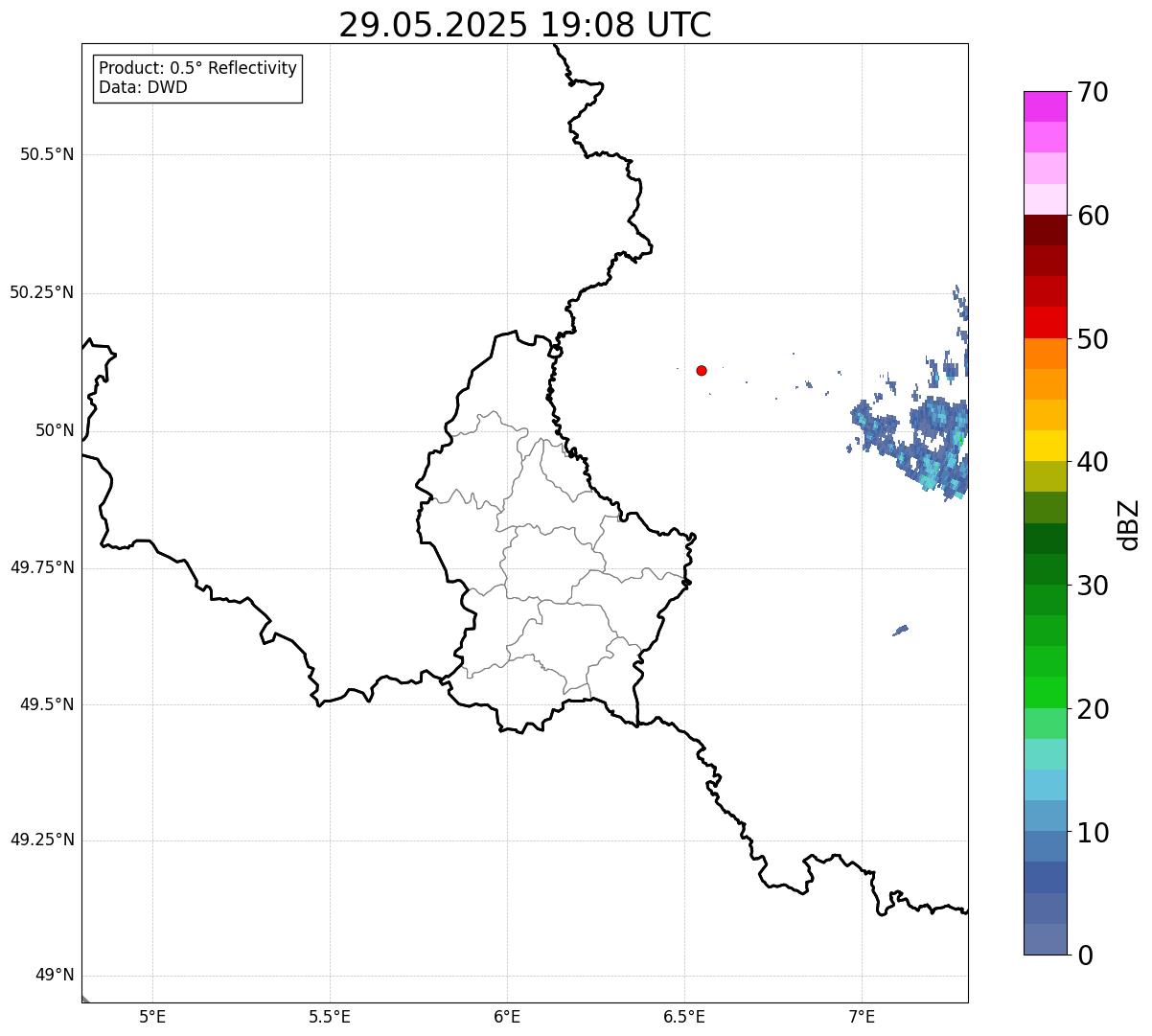
Task: Click the title 29.05.2025 19:08 UTC
Action: pyautogui.click(x=525, y=25)
